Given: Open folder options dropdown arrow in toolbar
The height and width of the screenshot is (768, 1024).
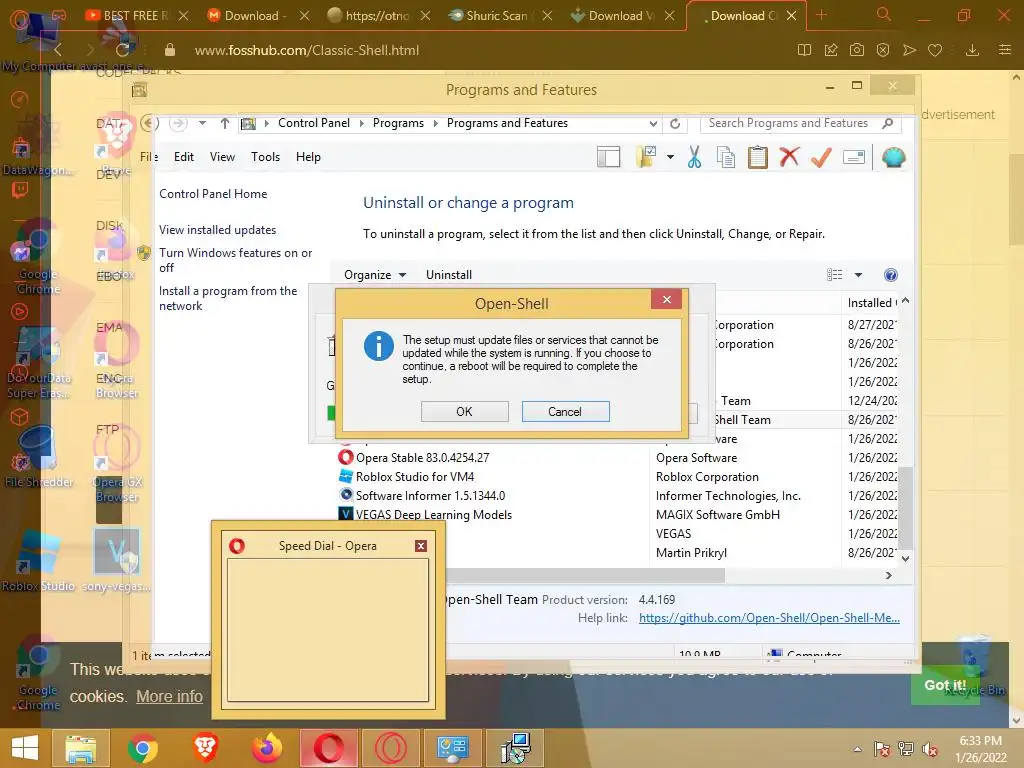Looking at the screenshot, I should [670, 157].
